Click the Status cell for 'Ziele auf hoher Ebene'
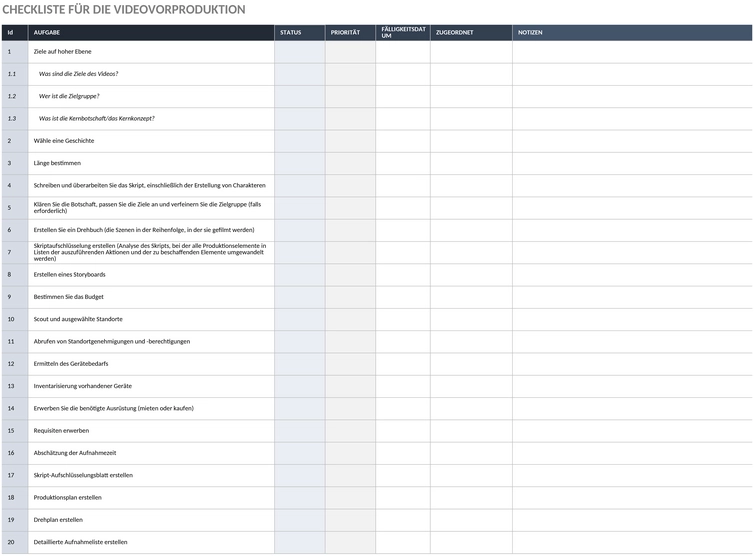Viewport: 754px width, 556px height. 300,52
